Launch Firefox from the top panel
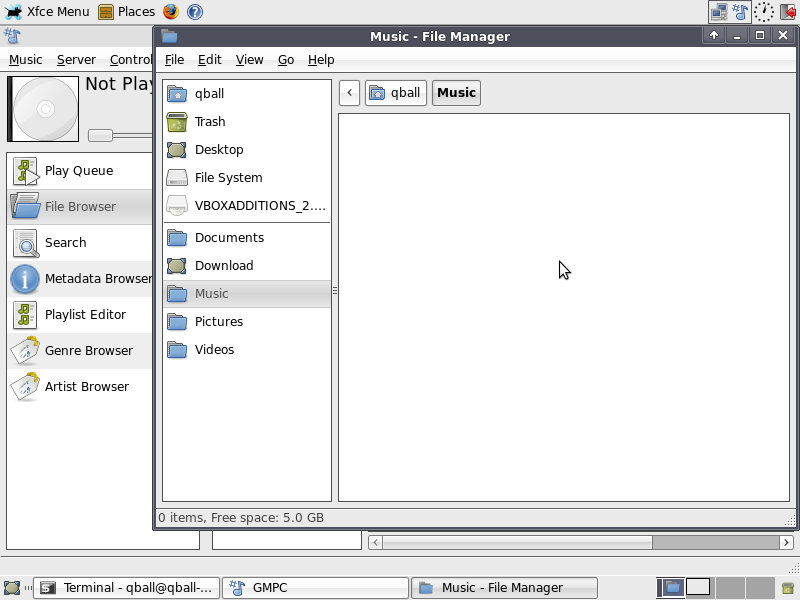The height and width of the screenshot is (600, 800). point(171,11)
